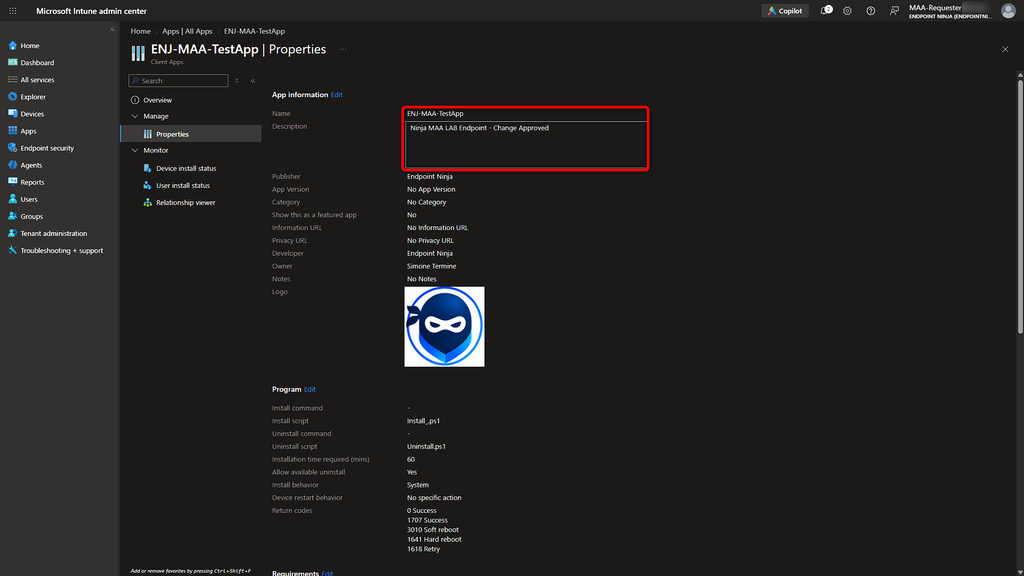The height and width of the screenshot is (576, 1024).
Task: Click the ENJ-MAA-TestApp name value
Action: 435,114
